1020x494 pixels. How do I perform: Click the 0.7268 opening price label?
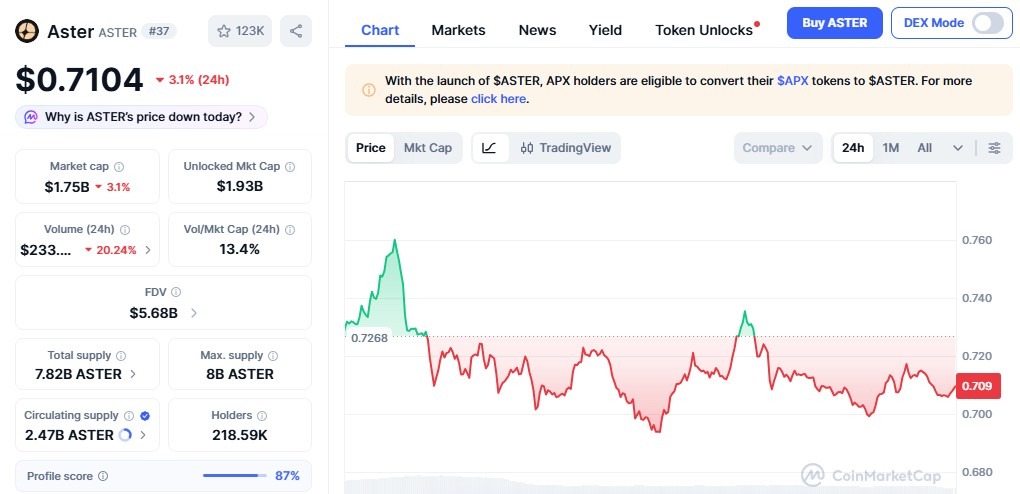tap(369, 338)
